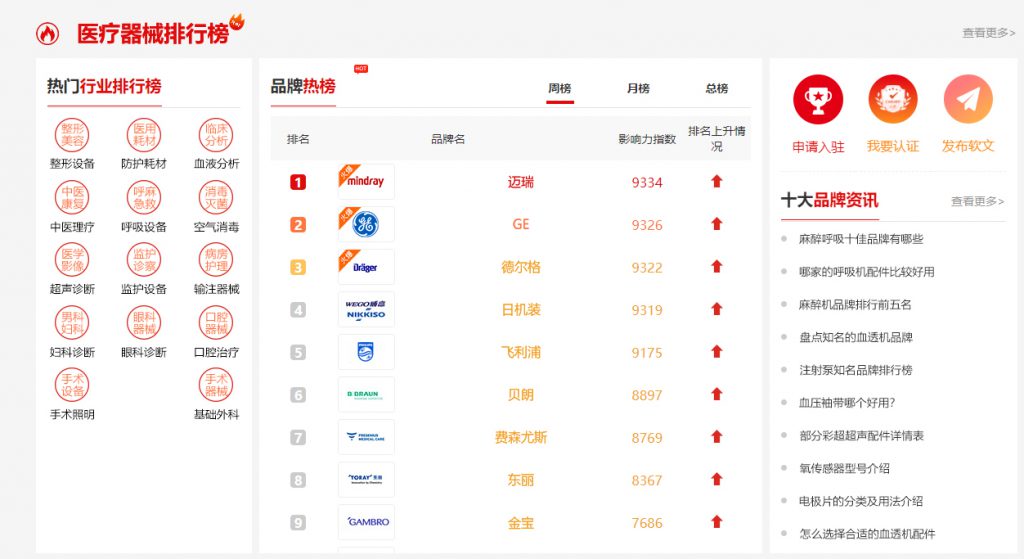Screen dimensions: 1024x559
Task: Click the Gambro brand logo
Action: pos(366,522)
